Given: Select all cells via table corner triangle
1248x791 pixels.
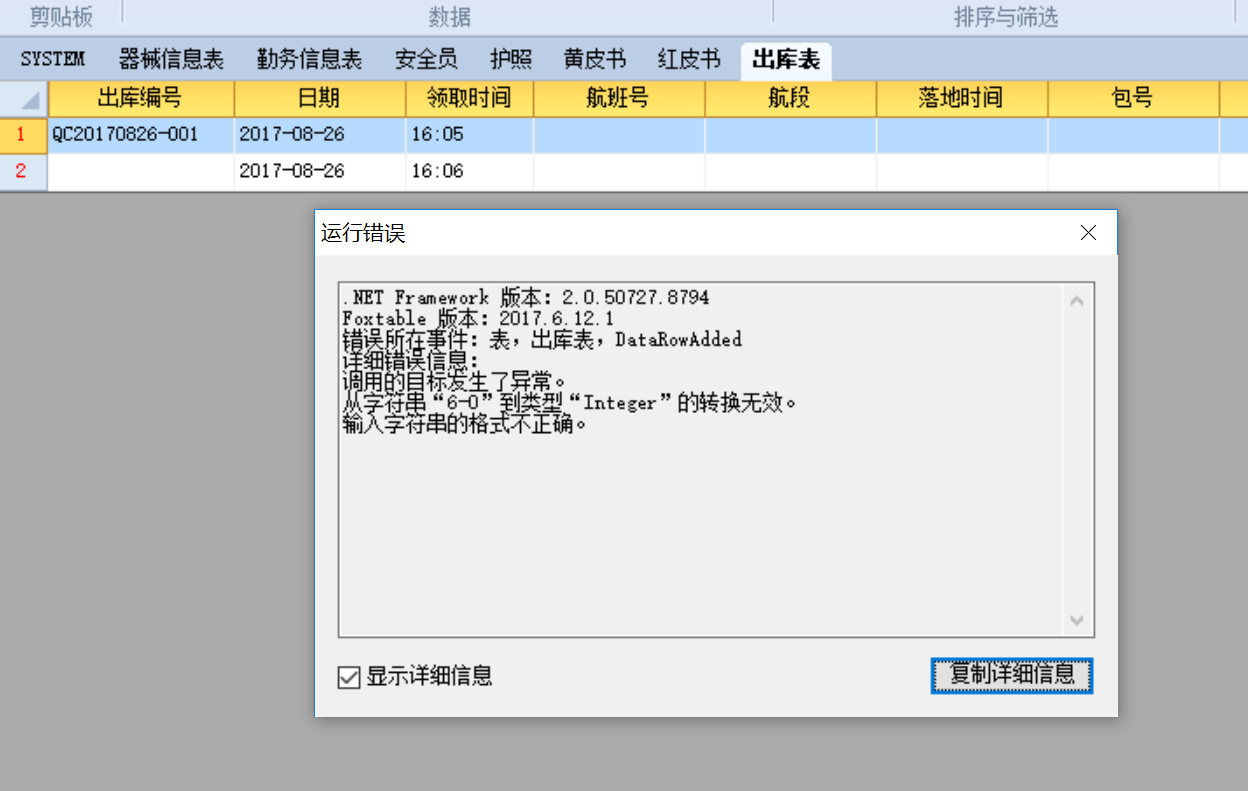Looking at the screenshot, I should [24, 98].
